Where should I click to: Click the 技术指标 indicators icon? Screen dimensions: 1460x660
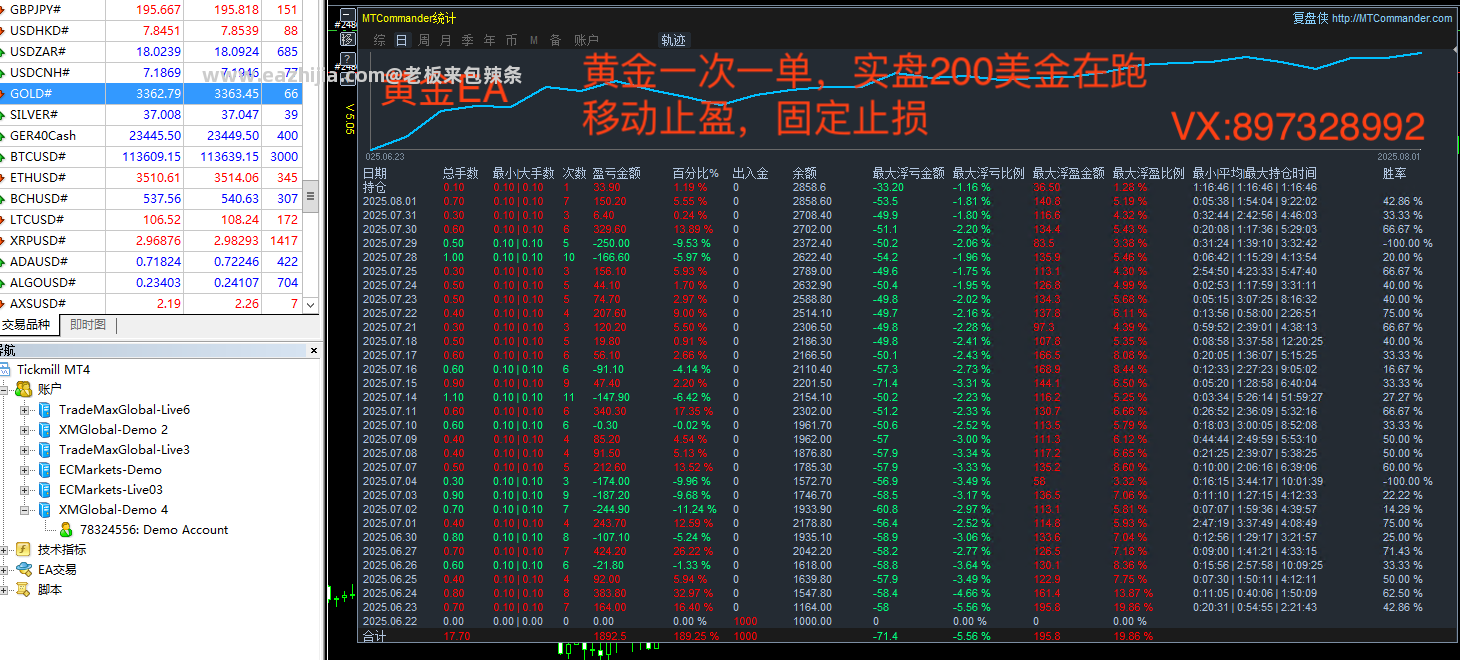(23, 549)
